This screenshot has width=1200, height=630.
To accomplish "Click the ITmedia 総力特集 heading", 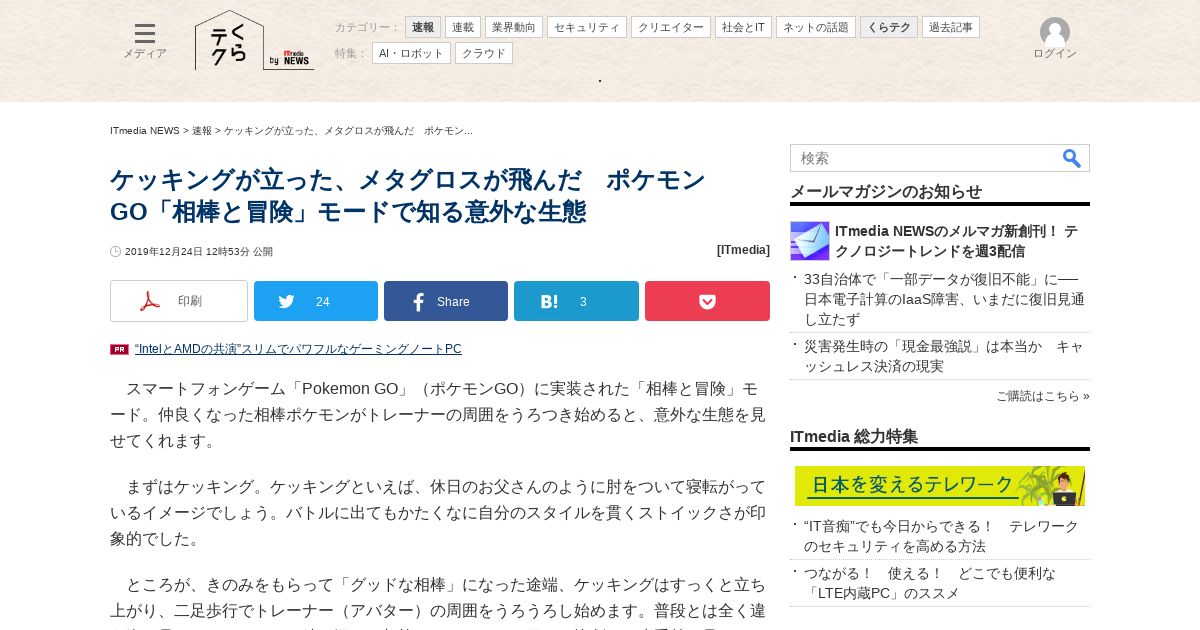I will pyautogui.click(x=854, y=437).
